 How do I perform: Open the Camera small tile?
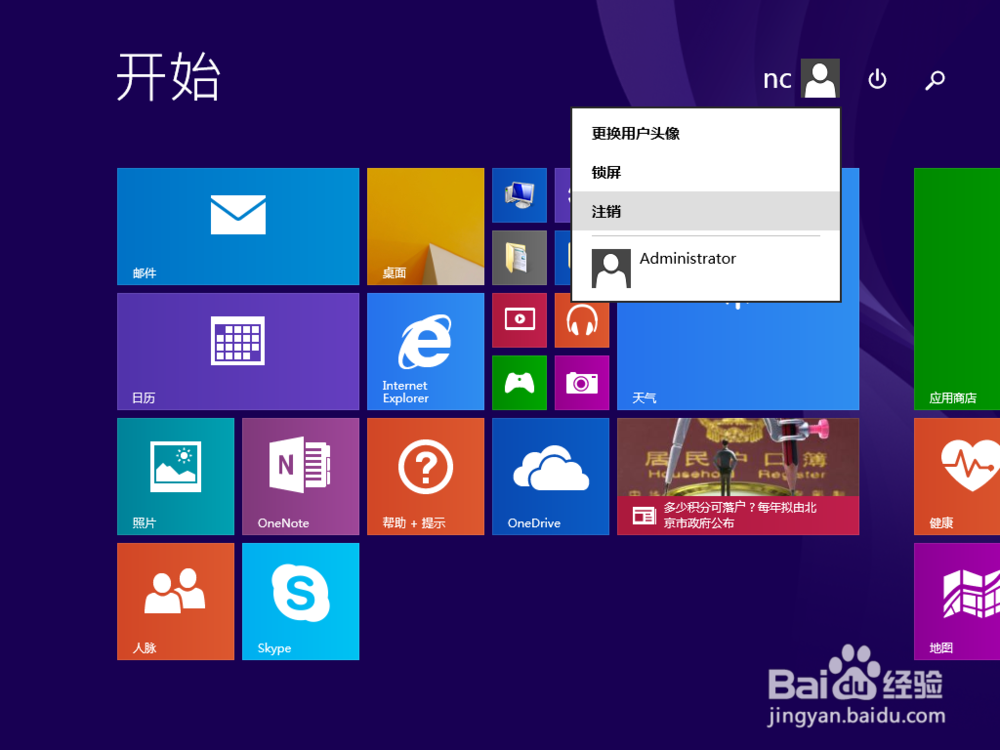coord(582,383)
